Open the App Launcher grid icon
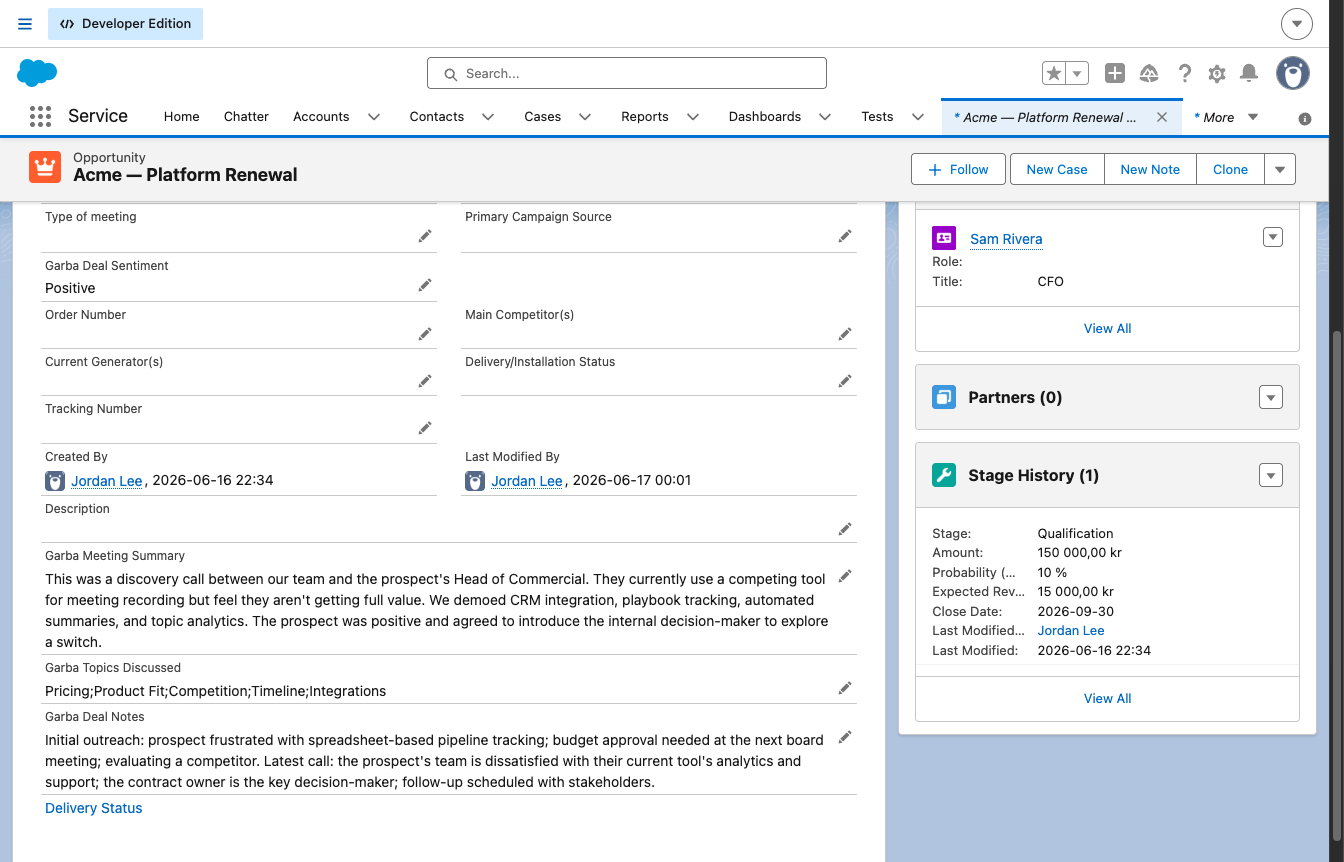The image size is (1344, 862). 40,117
